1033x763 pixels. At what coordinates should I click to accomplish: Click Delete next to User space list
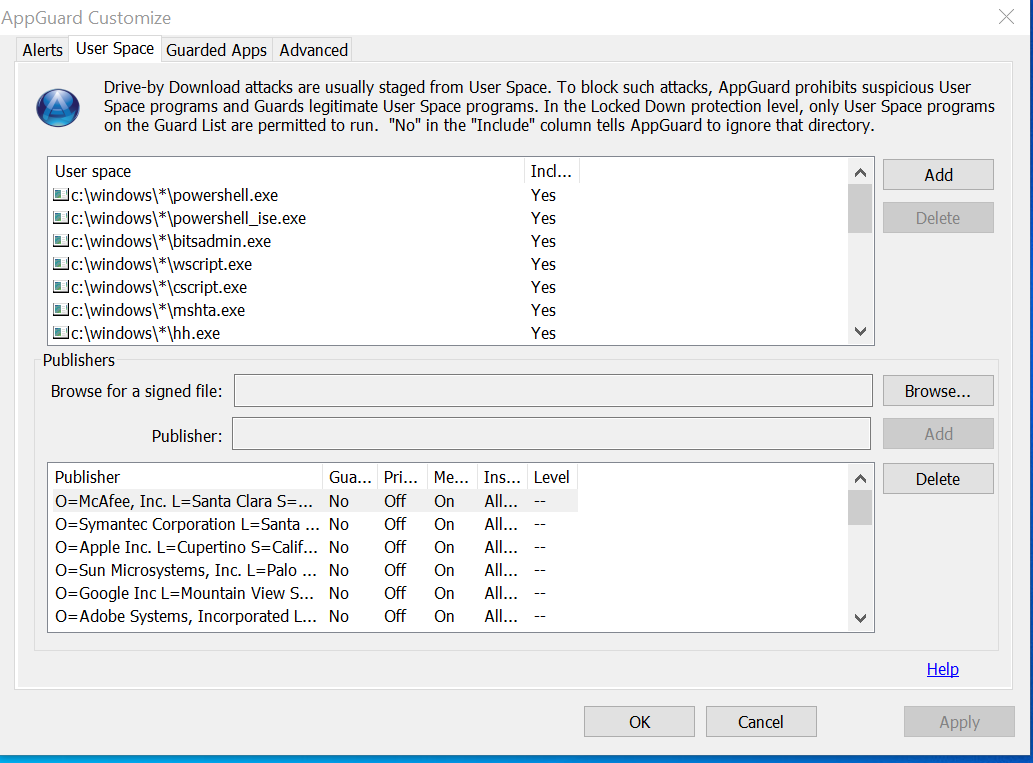pyautogui.click(x=938, y=217)
